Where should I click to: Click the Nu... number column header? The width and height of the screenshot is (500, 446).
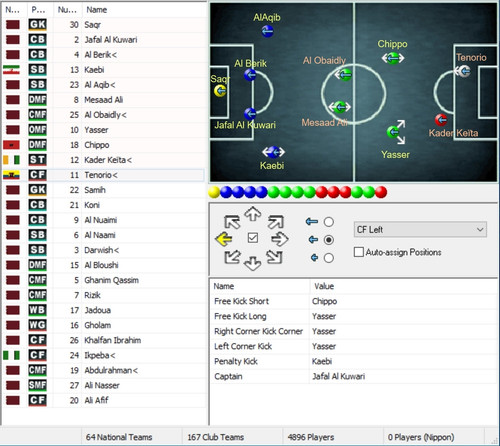[x=68, y=10]
